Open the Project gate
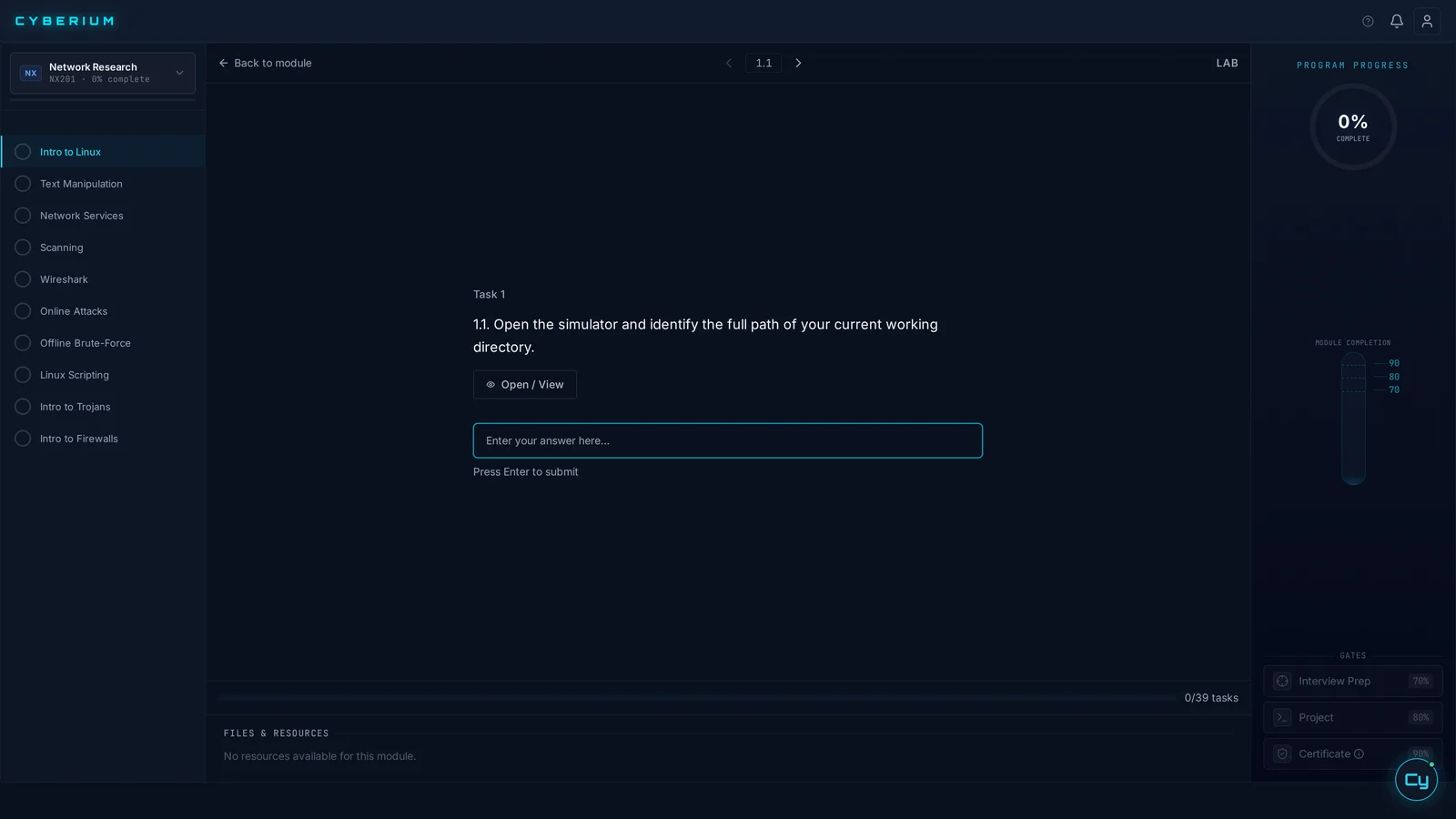Screen dimensions: 1456x819 (1352, 717)
